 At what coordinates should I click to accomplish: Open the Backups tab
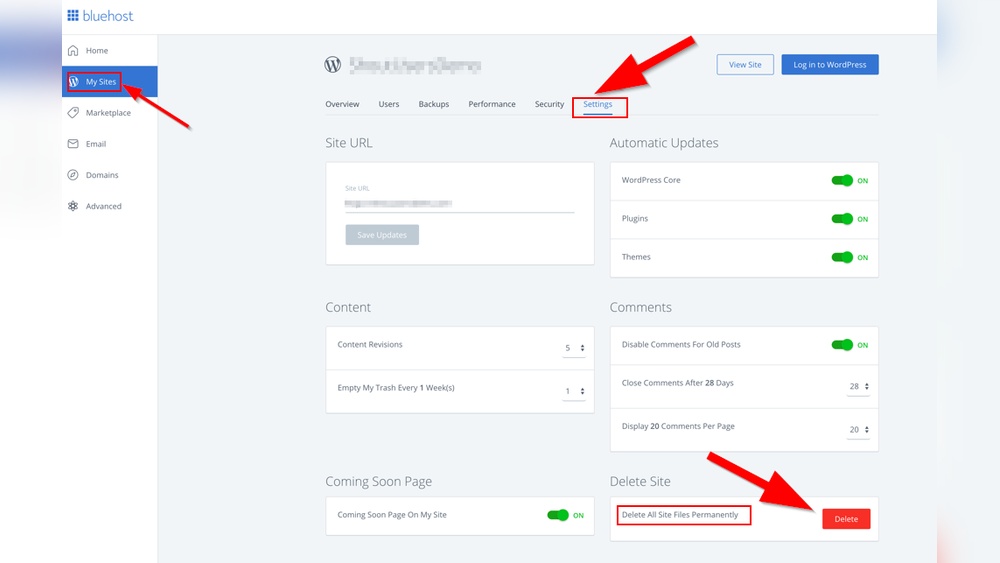[434, 104]
